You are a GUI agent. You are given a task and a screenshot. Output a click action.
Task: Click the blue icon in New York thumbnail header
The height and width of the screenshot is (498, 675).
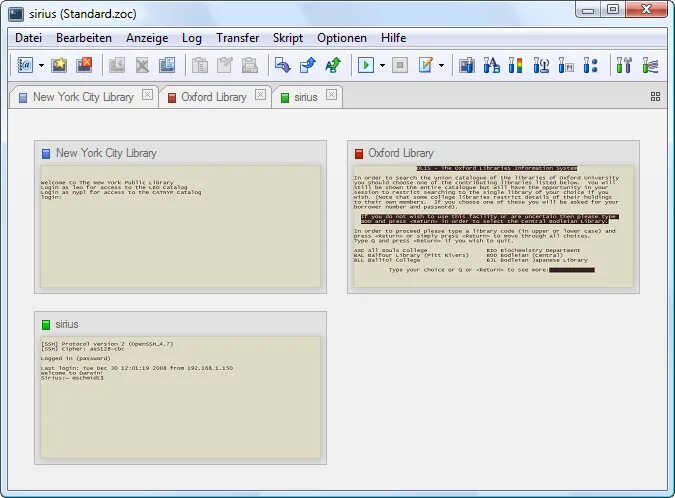tap(46, 154)
